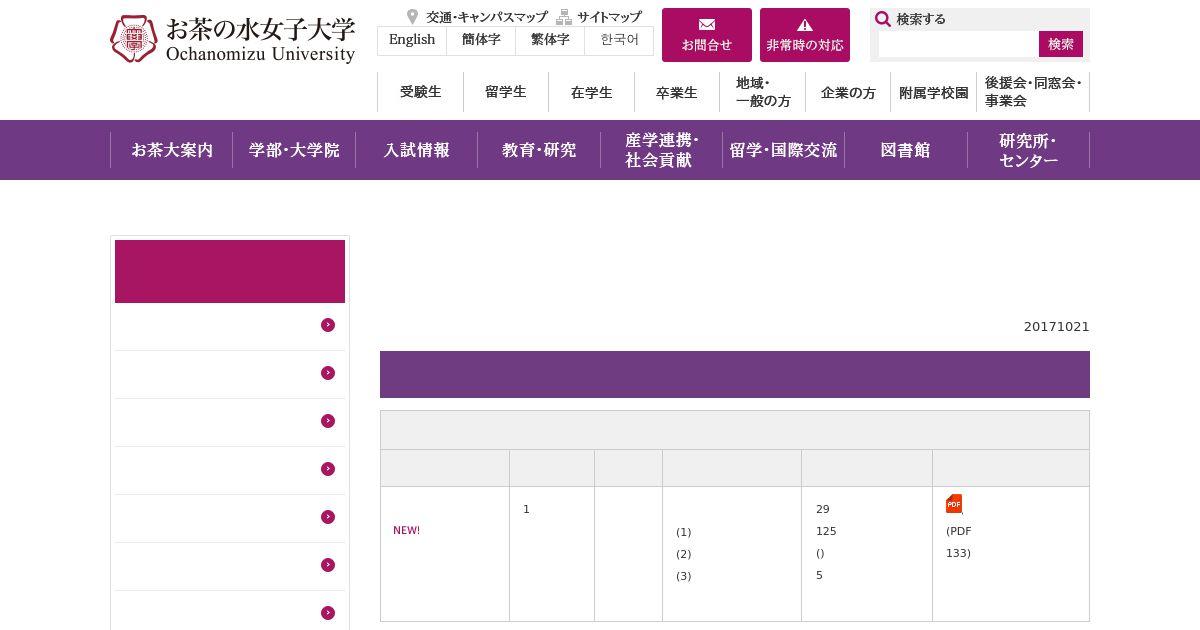This screenshot has width=1200, height=630.
Task: Open お茶大案内 navigation tab
Action: tap(172, 150)
